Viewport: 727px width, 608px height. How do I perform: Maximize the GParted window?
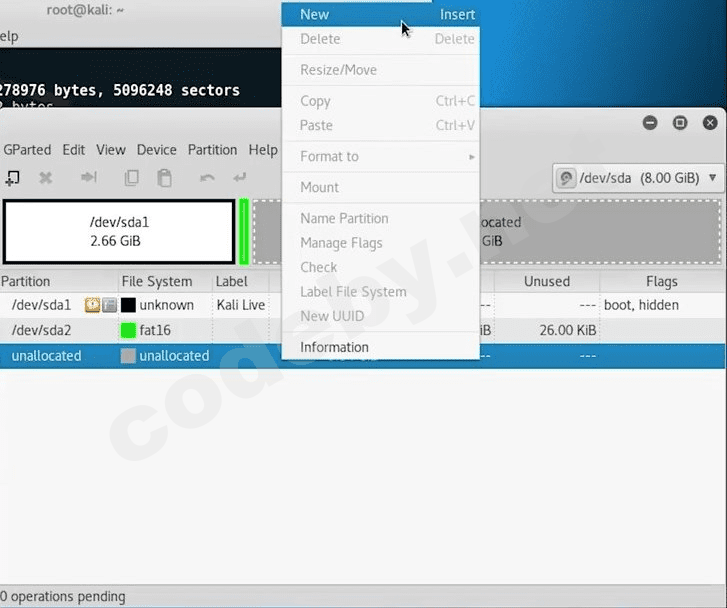pos(680,123)
